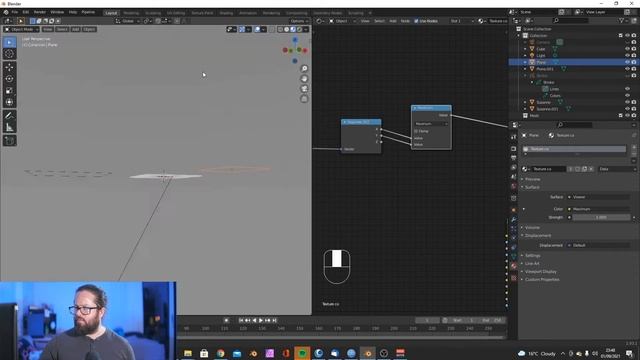Image resolution: width=640 pixels, height=360 pixels.
Task: Open File Explorer from the Windows taskbar
Action: tap(188, 353)
